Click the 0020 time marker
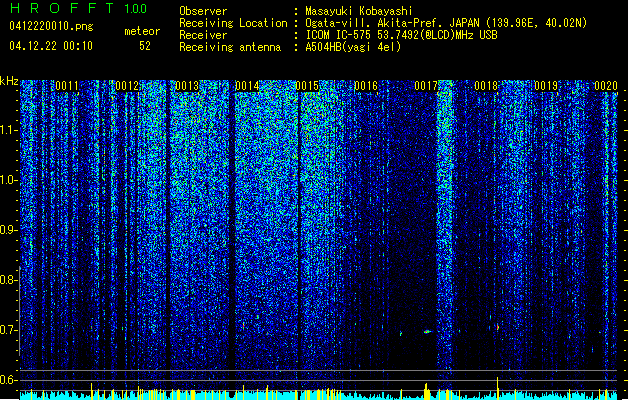629x400 pixels. (606, 86)
